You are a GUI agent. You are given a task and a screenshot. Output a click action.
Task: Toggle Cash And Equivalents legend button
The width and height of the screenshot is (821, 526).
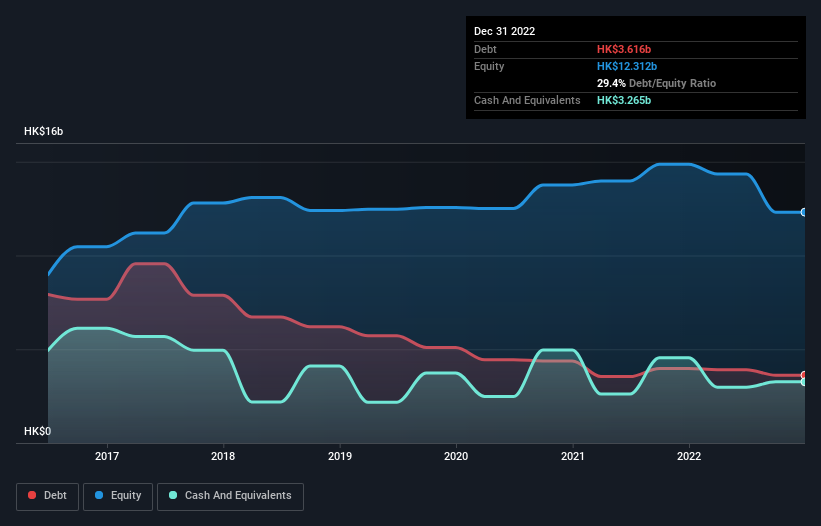pyautogui.click(x=230, y=496)
